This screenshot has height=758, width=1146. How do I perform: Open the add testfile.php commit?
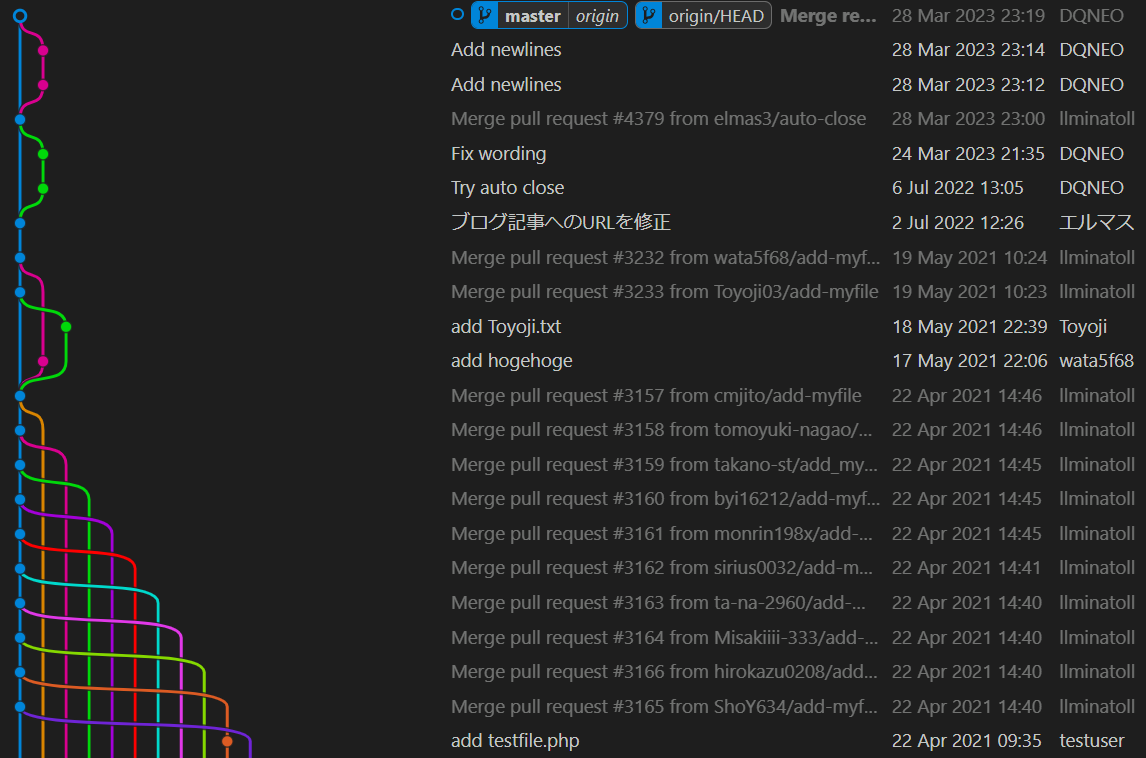pyautogui.click(x=515, y=740)
